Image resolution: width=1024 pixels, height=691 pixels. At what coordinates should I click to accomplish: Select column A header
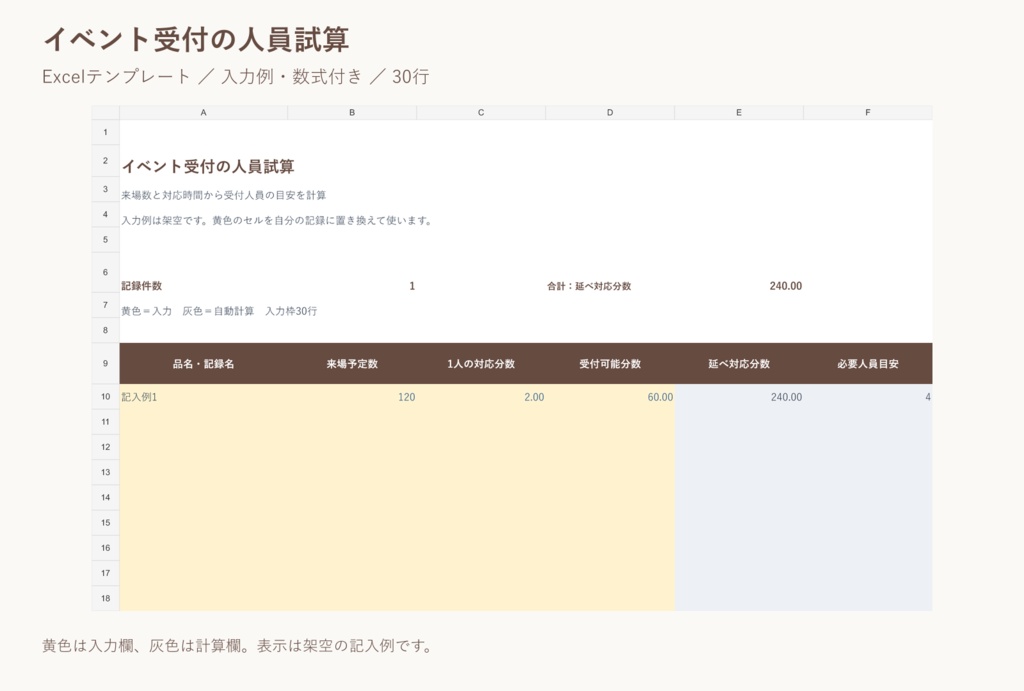tap(203, 112)
